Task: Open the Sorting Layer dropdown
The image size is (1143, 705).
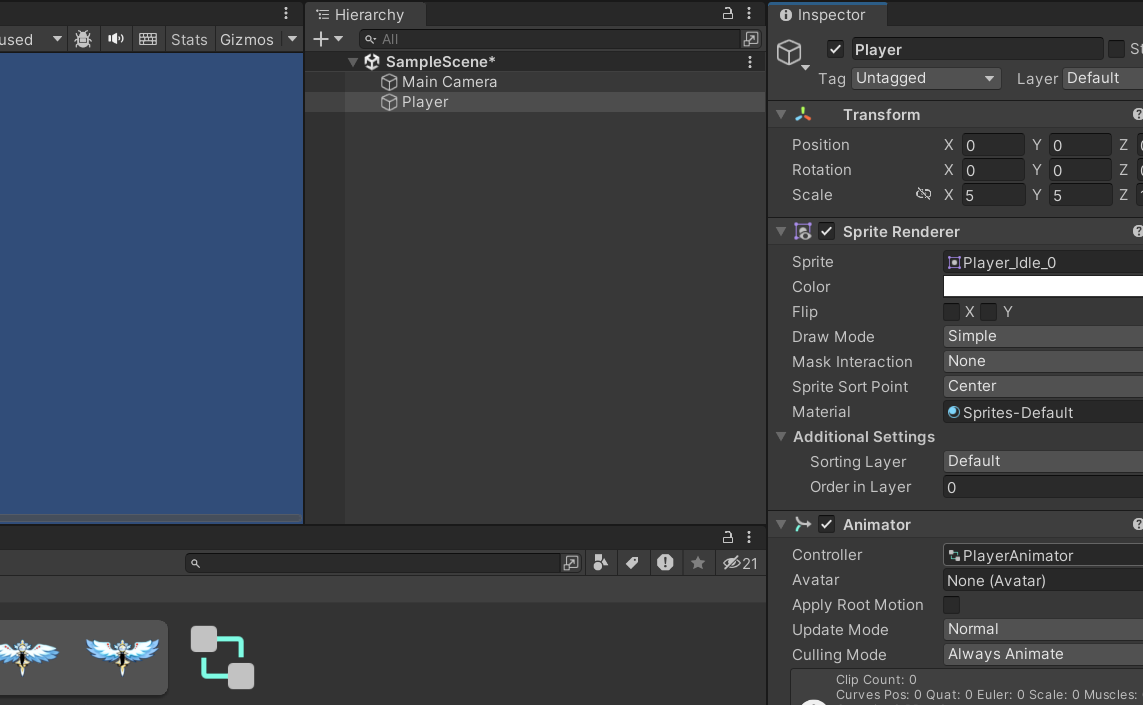Action: 1043,461
